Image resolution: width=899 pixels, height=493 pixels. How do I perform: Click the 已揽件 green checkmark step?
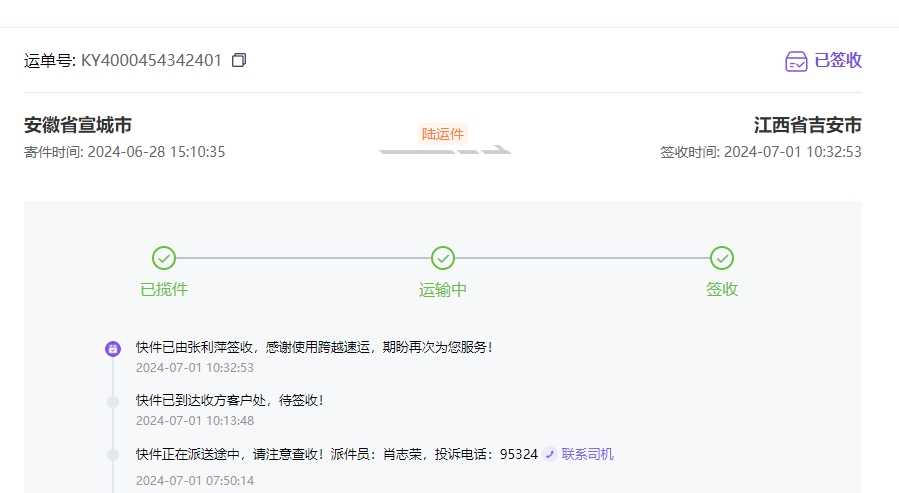(164, 258)
